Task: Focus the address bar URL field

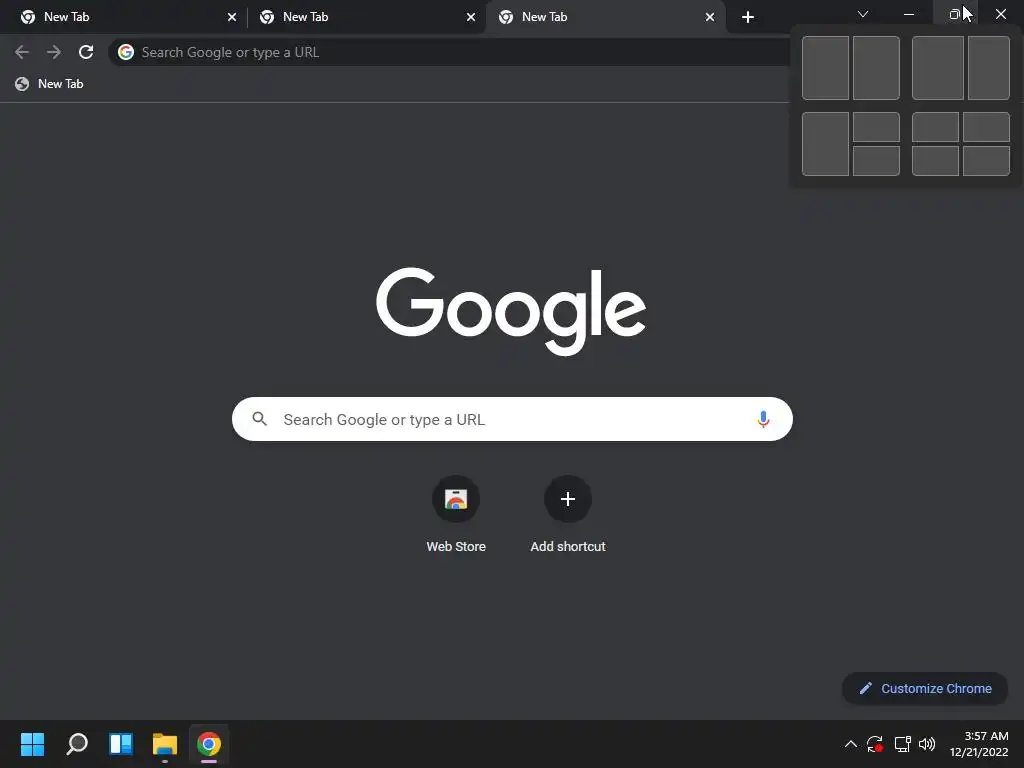Action: [451, 52]
